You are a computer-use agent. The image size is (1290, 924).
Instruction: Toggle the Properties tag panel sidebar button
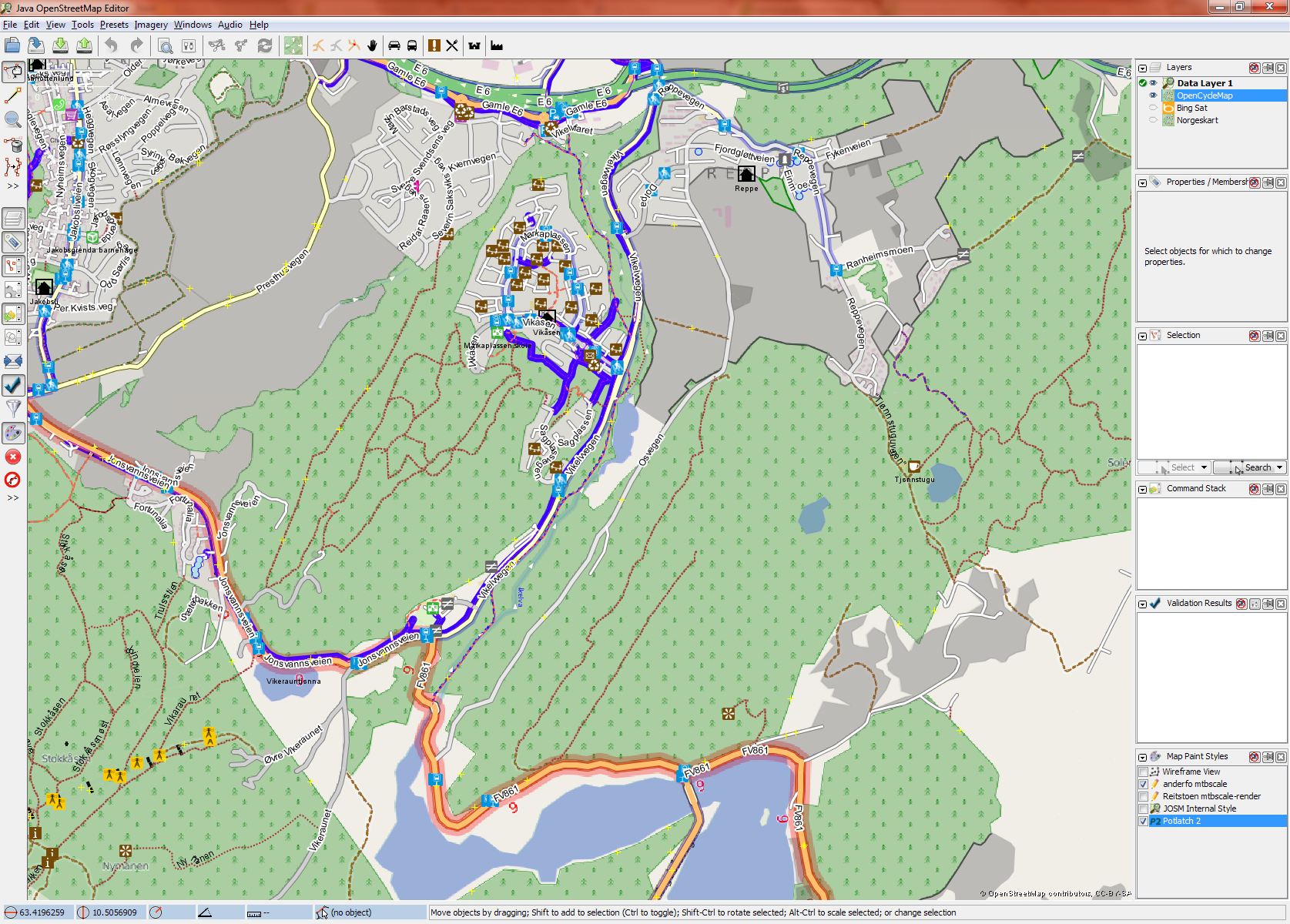point(13,243)
